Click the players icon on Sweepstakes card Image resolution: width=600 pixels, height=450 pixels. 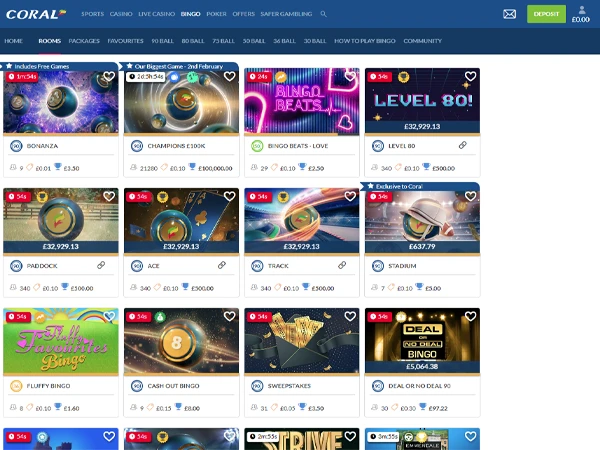click(x=254, y=407)
